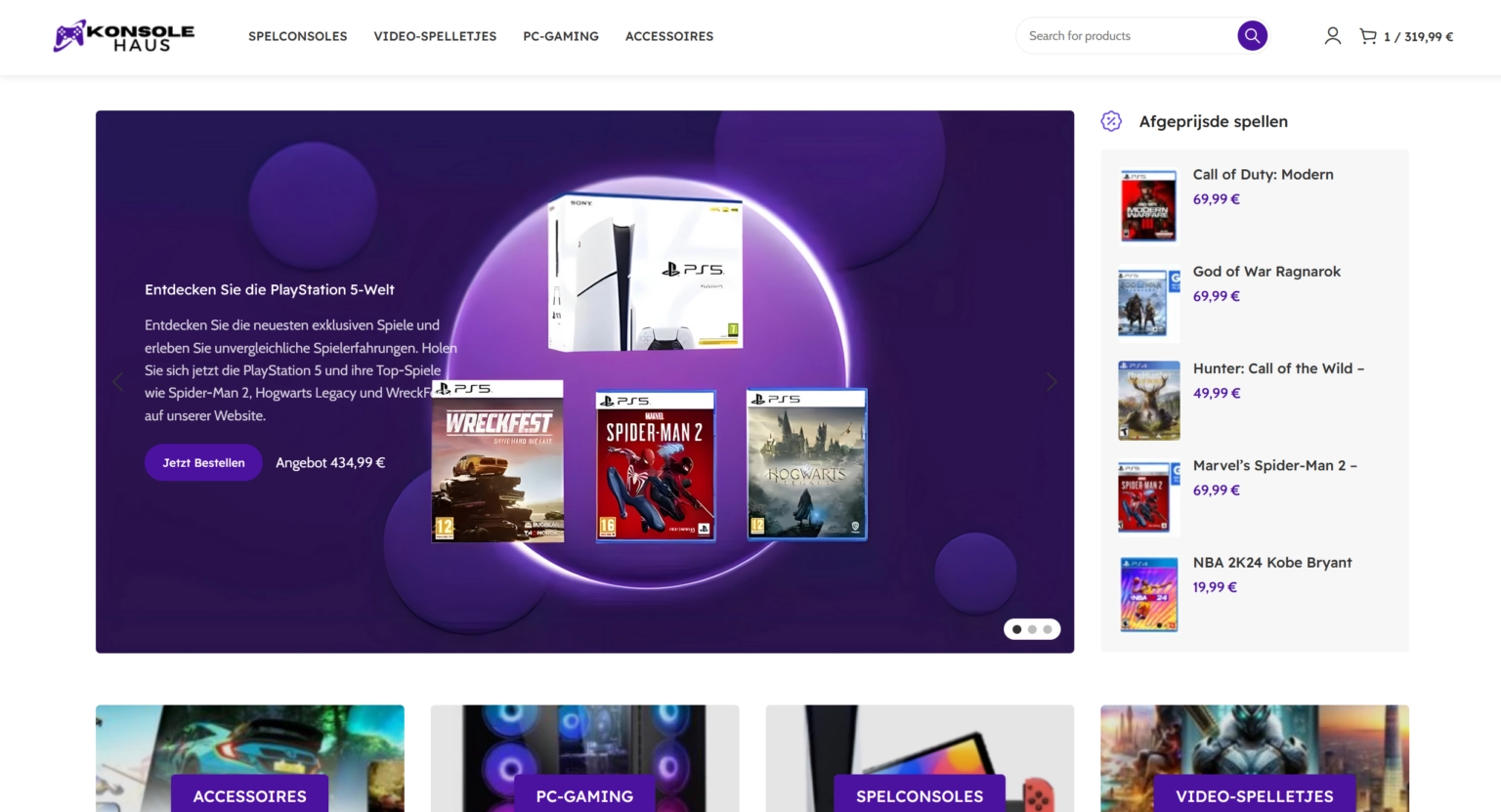Open the user account icon
The height and width of the screenshot is (812, 1501).
coord(1332,36)
